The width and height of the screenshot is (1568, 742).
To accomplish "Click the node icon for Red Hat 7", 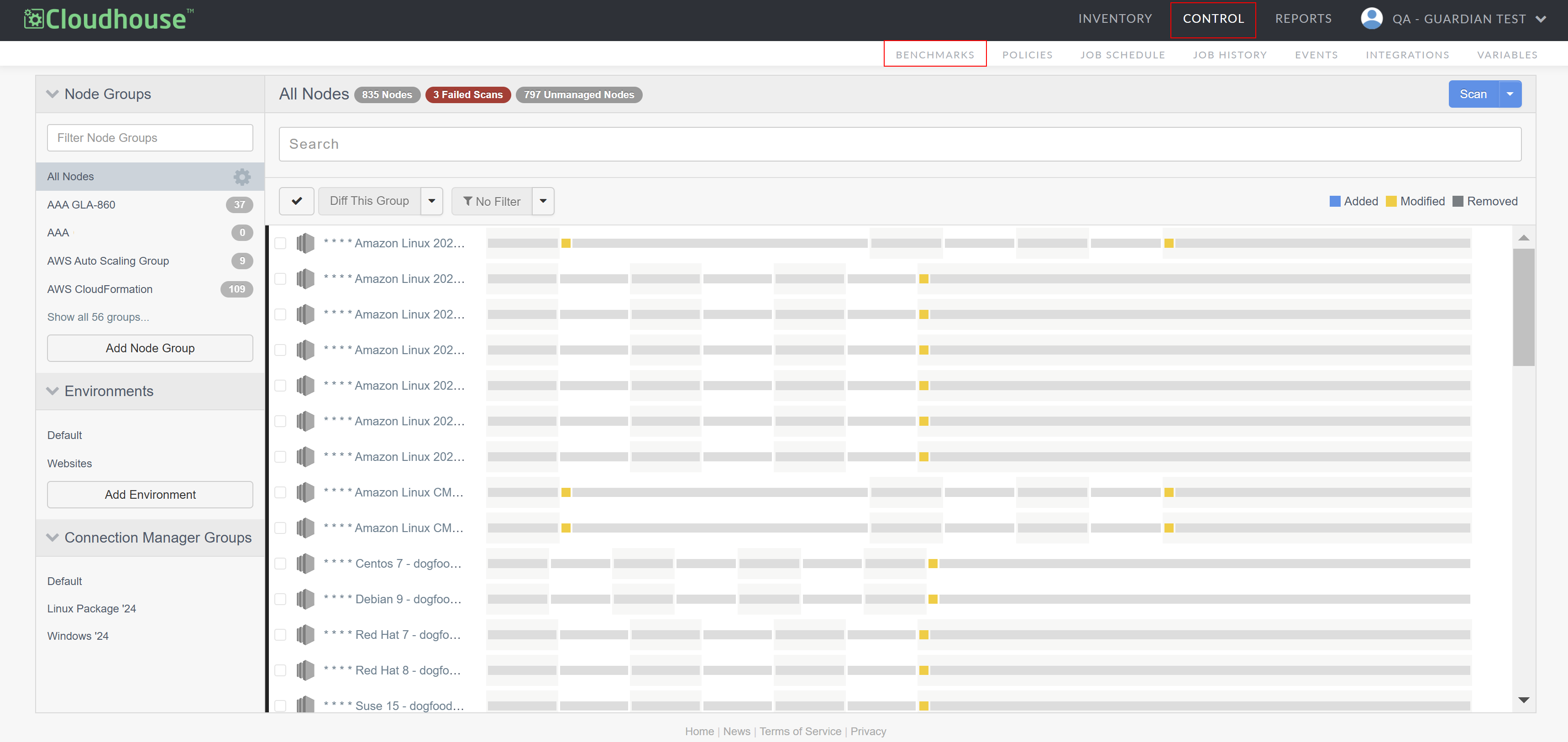I will [x=305, y=635].
